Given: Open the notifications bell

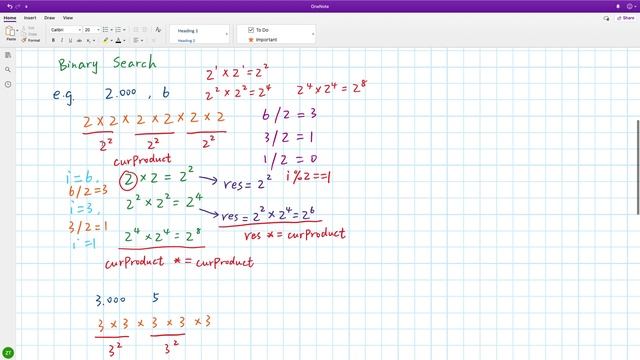Looking at the screenshot, I should (x=618, y=7).
